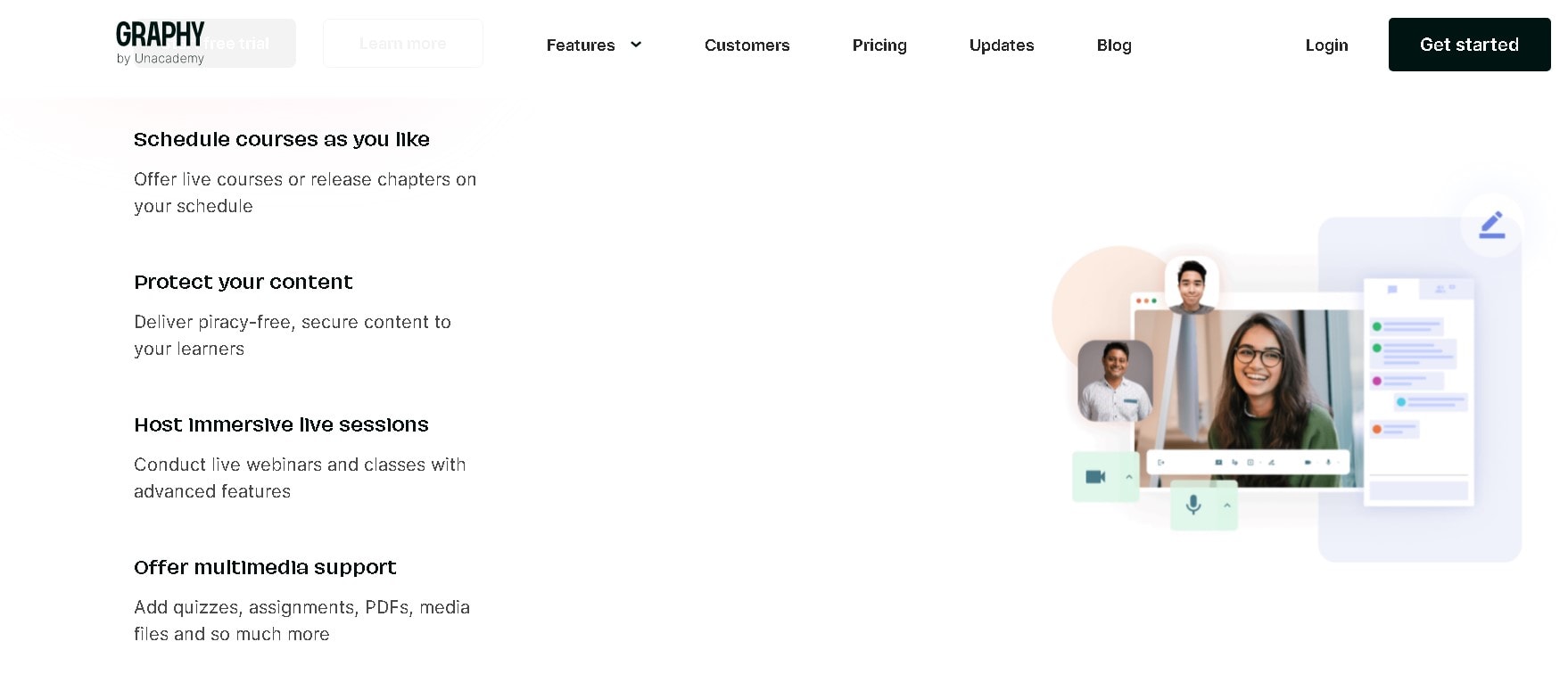This screenshot has width=1568, height=691.
Task: Visit the Blog link
Action: (1114, 45)
